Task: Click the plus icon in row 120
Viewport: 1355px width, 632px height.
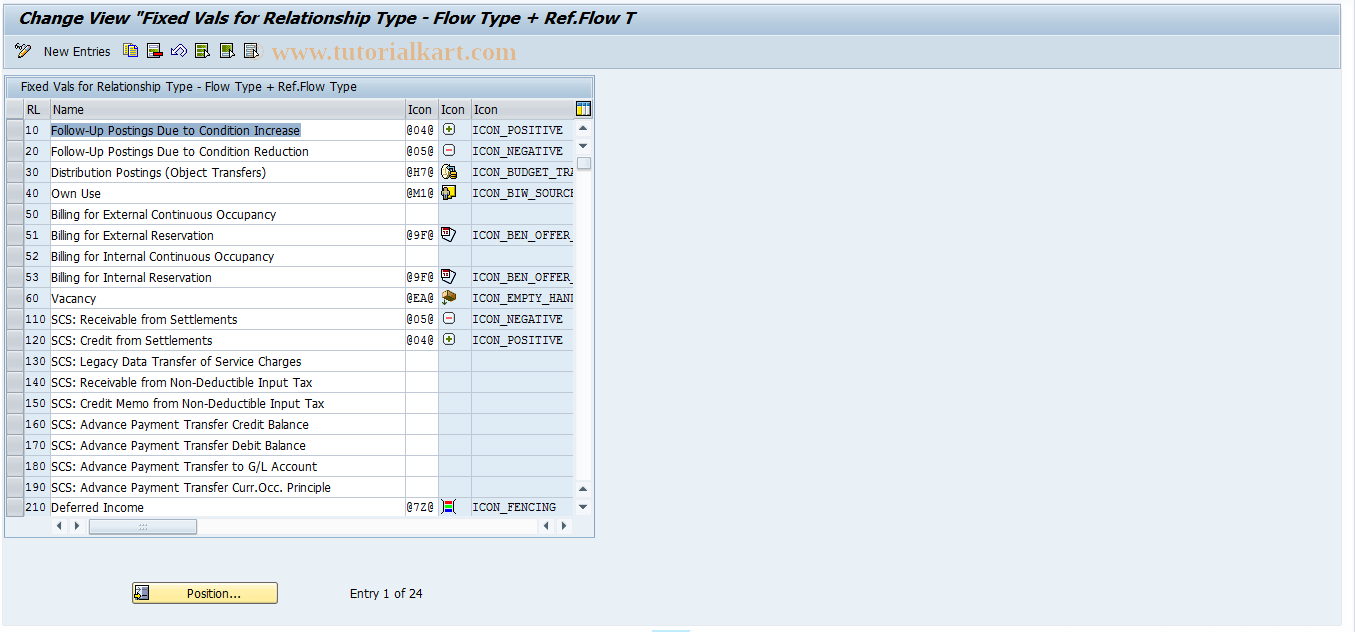Action: tap(449, 340)
